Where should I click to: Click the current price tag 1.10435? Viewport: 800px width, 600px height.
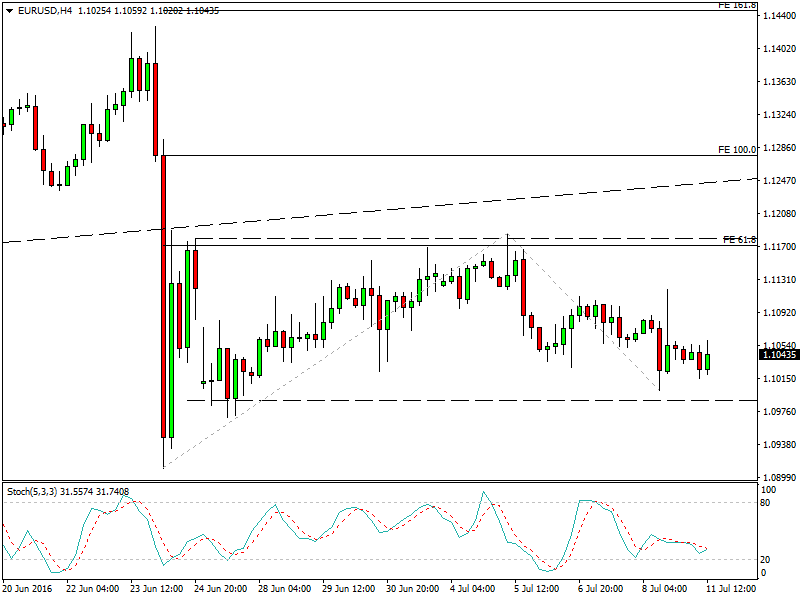point(779,355)
